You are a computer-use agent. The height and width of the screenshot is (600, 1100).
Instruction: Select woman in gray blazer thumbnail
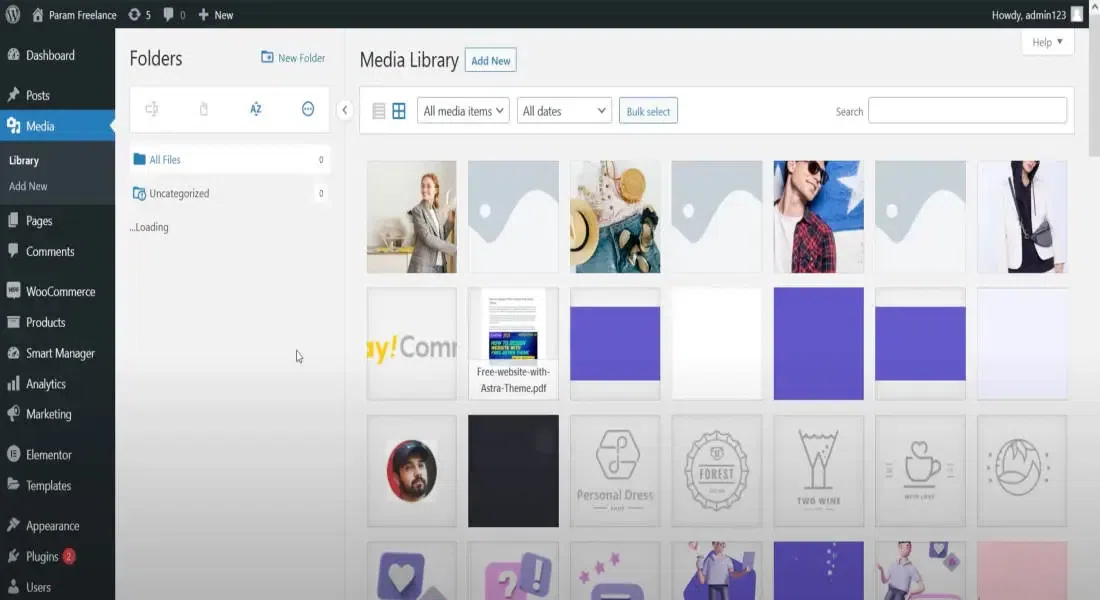[412, 217]
